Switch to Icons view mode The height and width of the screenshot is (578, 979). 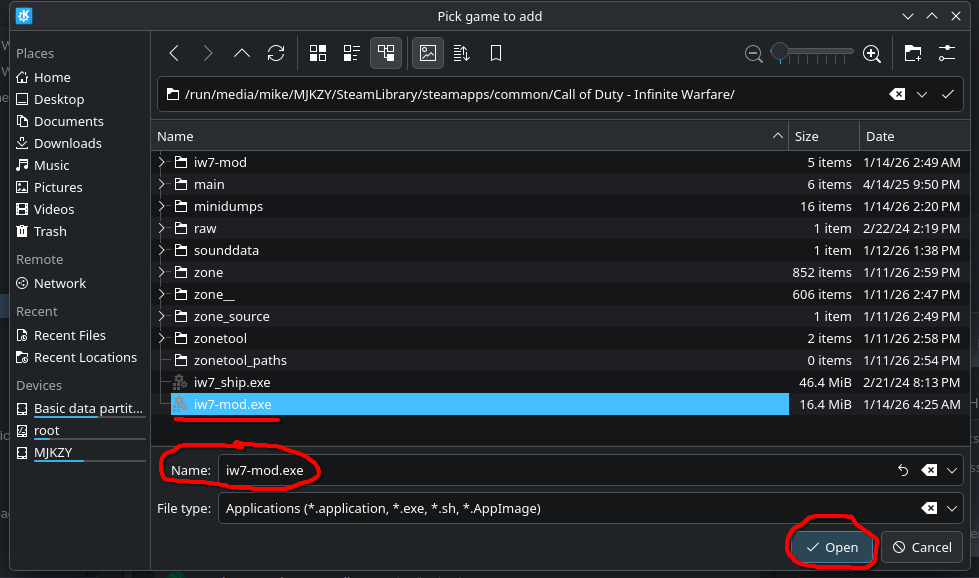point(318,53)
